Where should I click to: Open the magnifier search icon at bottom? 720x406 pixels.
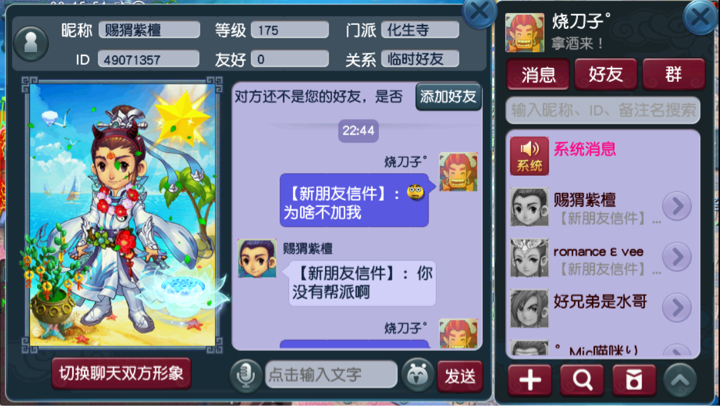582,380
